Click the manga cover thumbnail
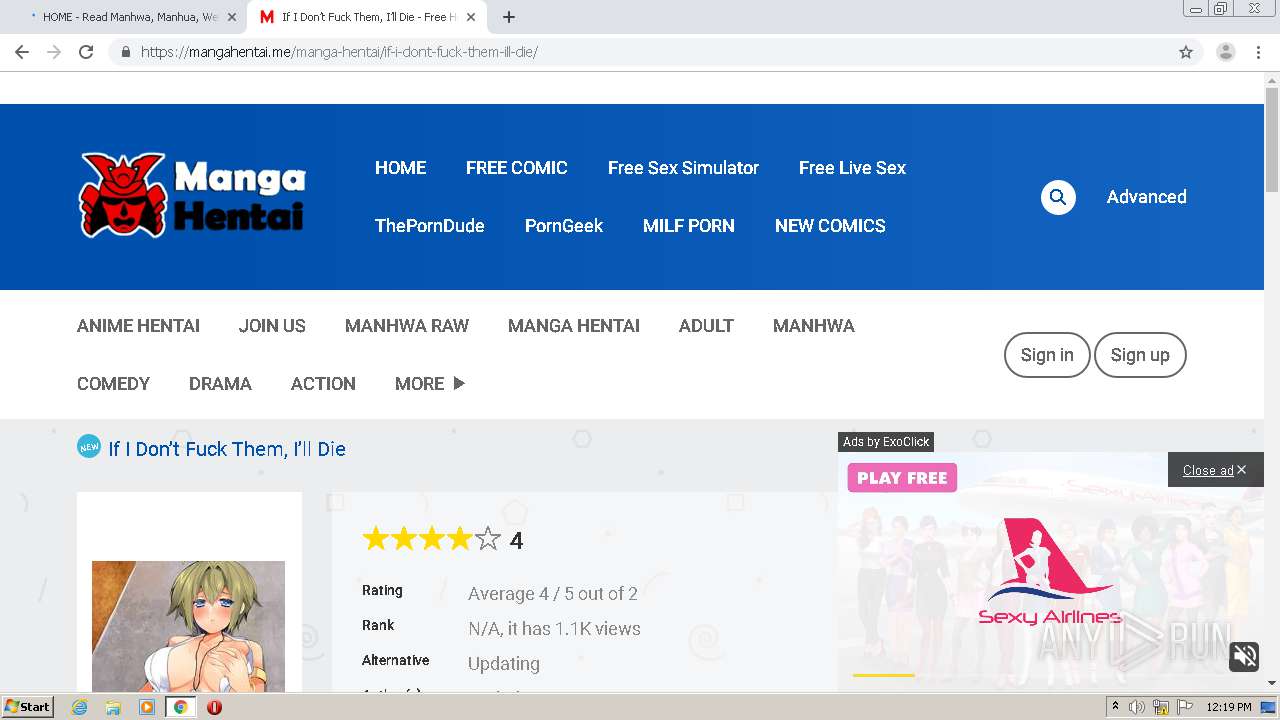The image size is (1280, 720). pos(188,626)
